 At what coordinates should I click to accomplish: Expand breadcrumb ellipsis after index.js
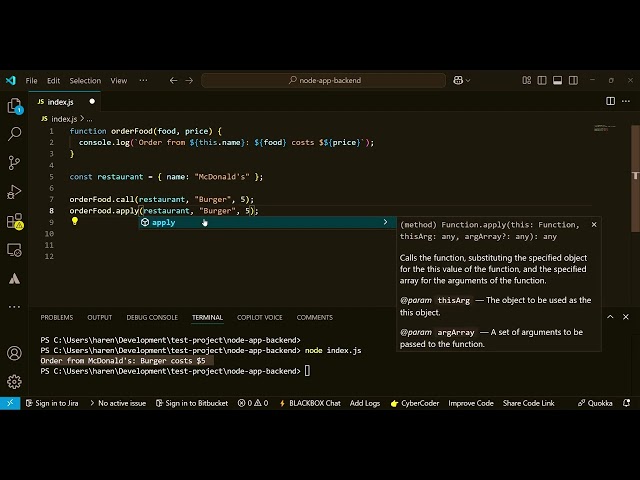coord(89,119)
